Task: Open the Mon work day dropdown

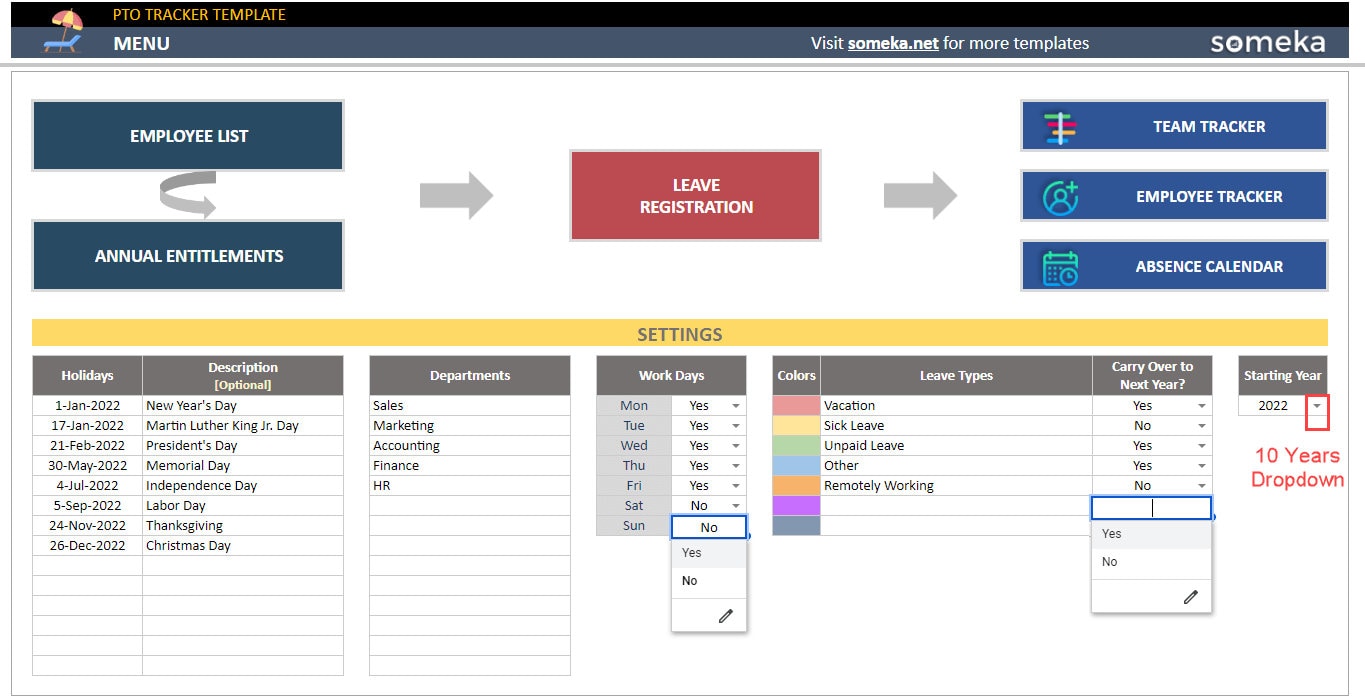Action: tap(736, 405)
